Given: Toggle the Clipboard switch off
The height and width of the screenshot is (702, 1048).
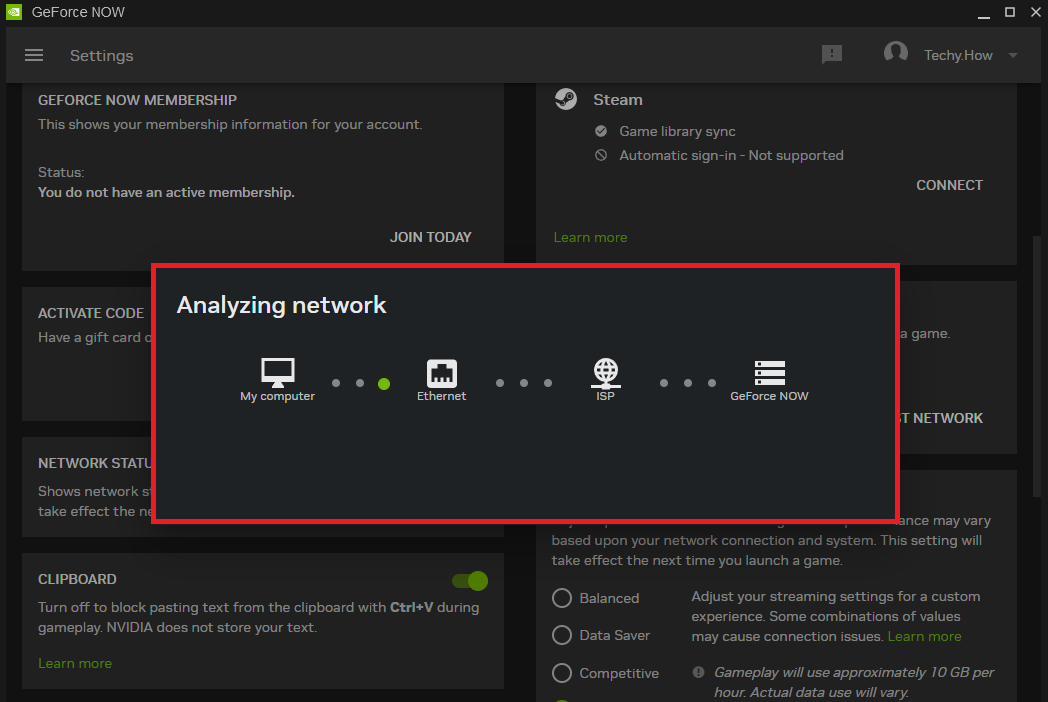Looking at the screenshot, I should tap(470, 581).
